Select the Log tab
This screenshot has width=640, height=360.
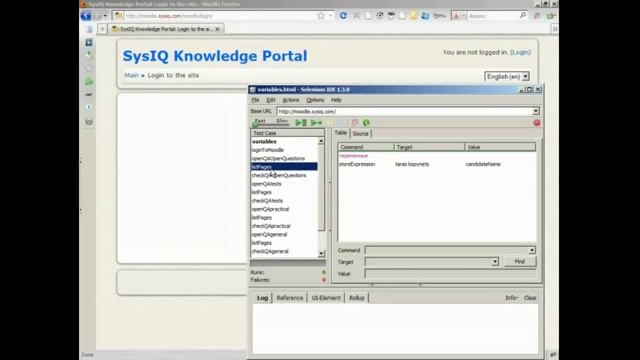[262, 298]
